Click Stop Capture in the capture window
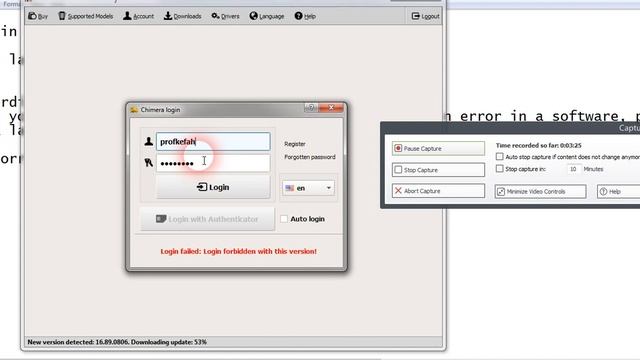Image resolution: width=640 pixels, height=360 pixels. [438, 170]
